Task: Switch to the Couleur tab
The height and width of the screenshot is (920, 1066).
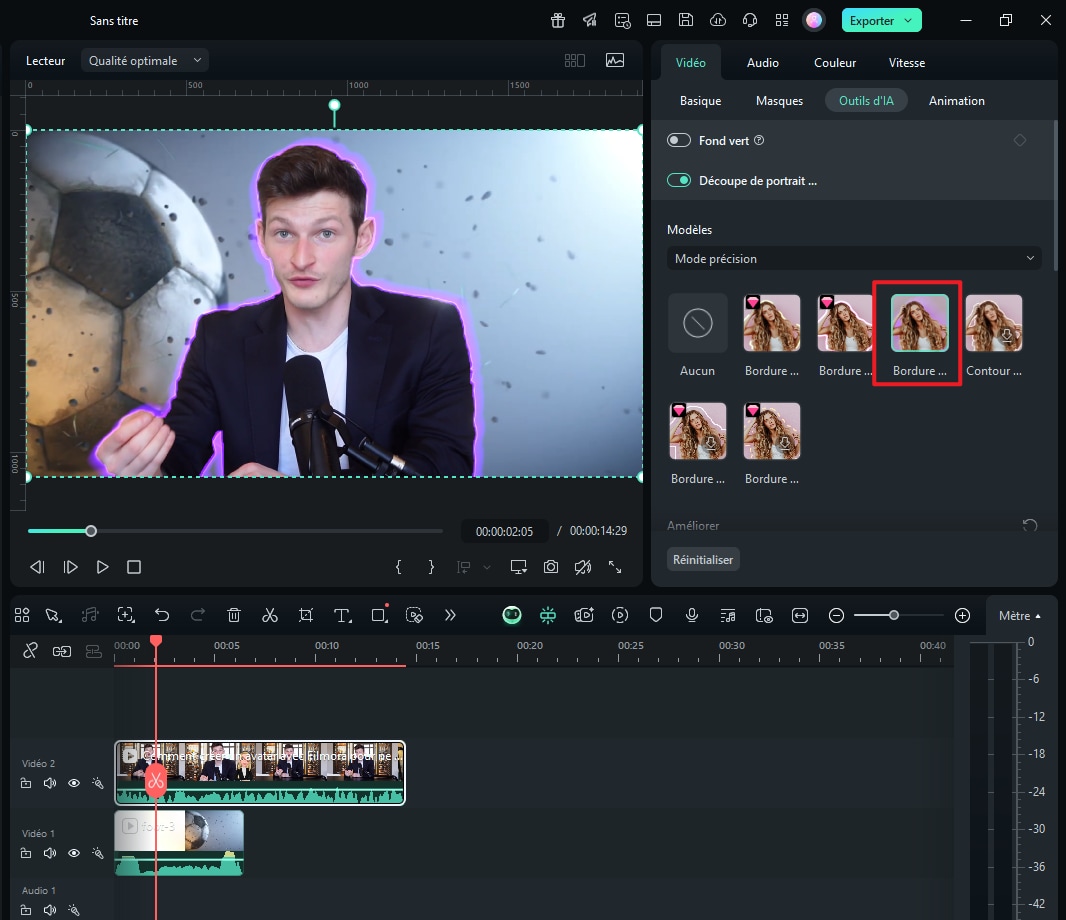Action: (835, 63)
